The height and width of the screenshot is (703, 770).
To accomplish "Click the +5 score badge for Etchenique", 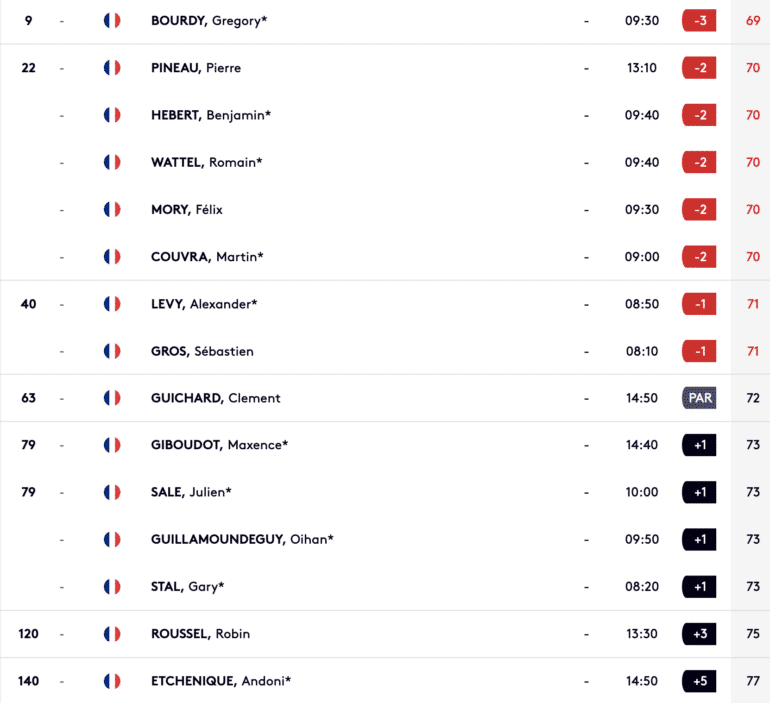I will pos(699,681).
